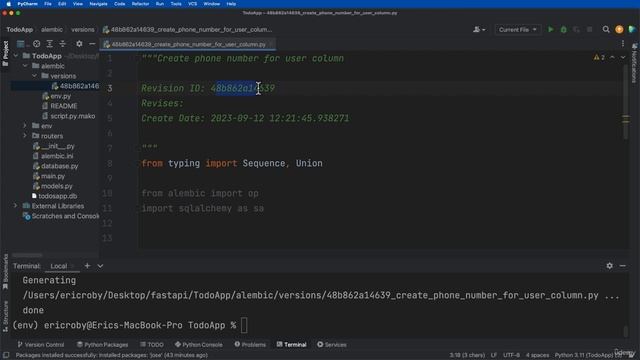The width and height of the screenshot is (640, 360).
Task: Open the Refactor menu
Action: pos(140,4)
